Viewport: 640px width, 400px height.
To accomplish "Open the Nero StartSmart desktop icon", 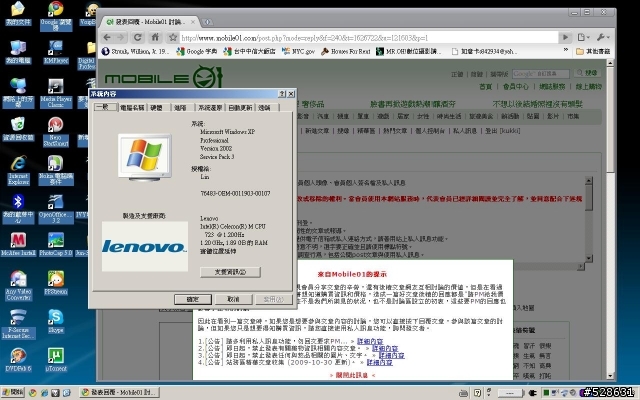I will click(56, 131).
